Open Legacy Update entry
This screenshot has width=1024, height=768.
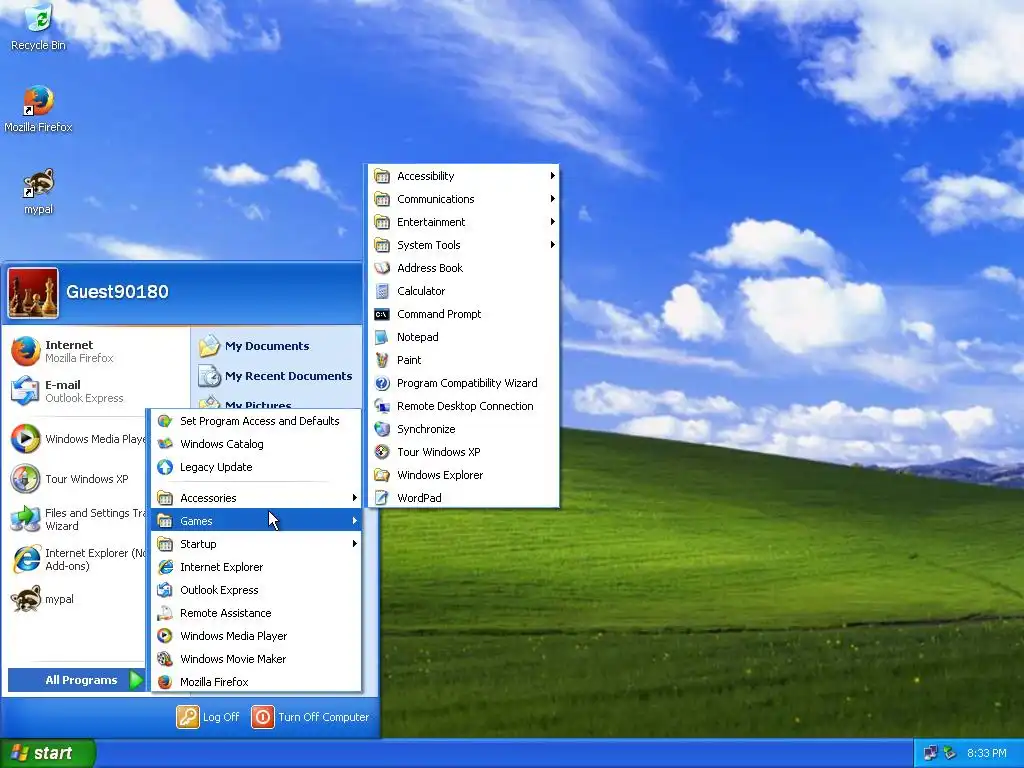[256, 467]
